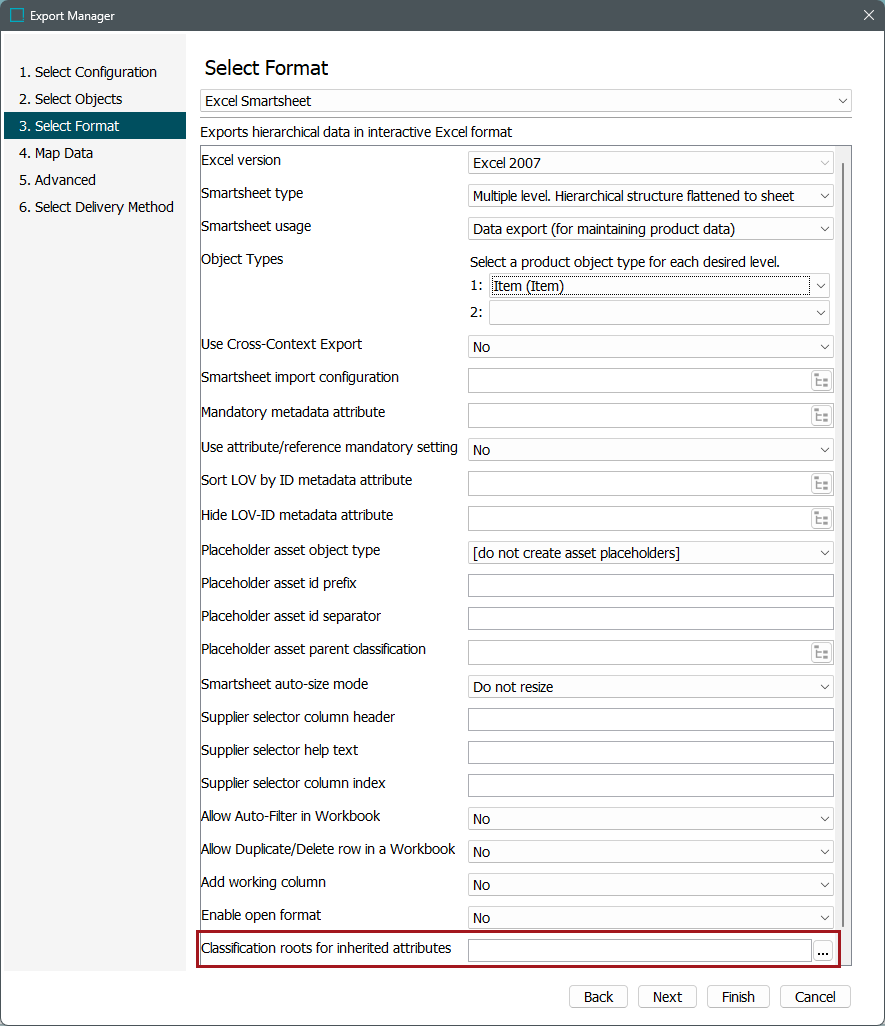885x1026 pixels.
Task: Click the vertical scrollbar of the format options
Action: (x=844, y=540)
